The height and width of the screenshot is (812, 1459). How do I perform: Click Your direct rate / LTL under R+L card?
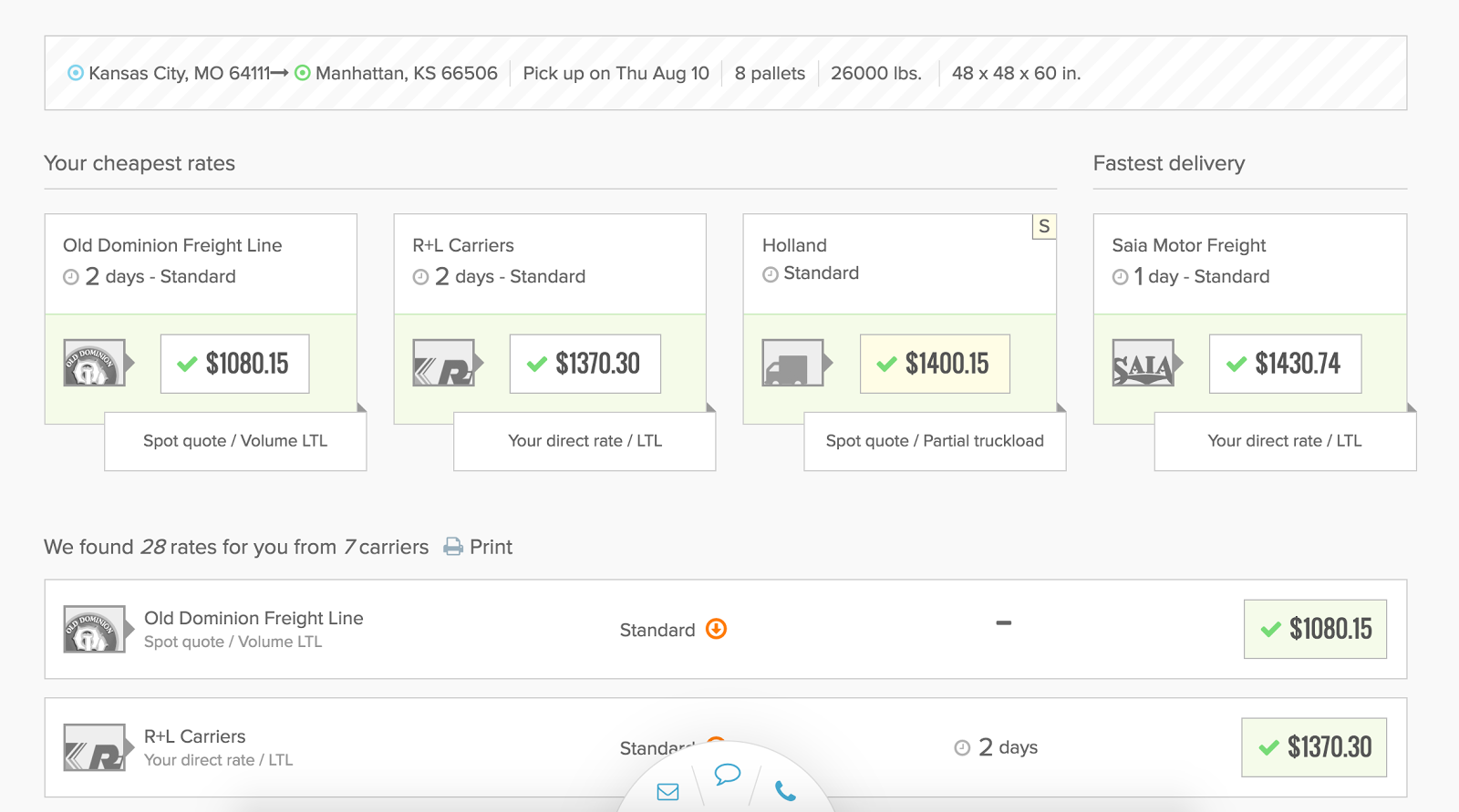point(585,441)
